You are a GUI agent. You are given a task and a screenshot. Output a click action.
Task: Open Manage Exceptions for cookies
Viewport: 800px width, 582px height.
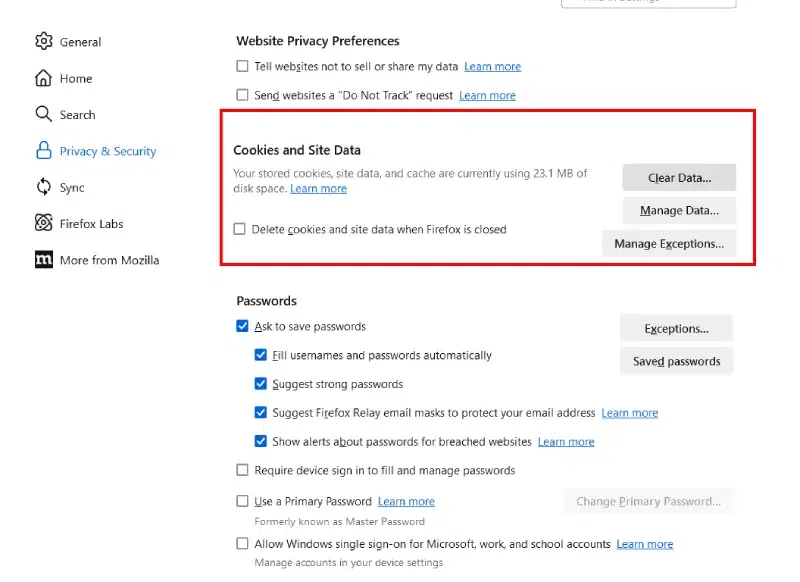tap(668, 244)
